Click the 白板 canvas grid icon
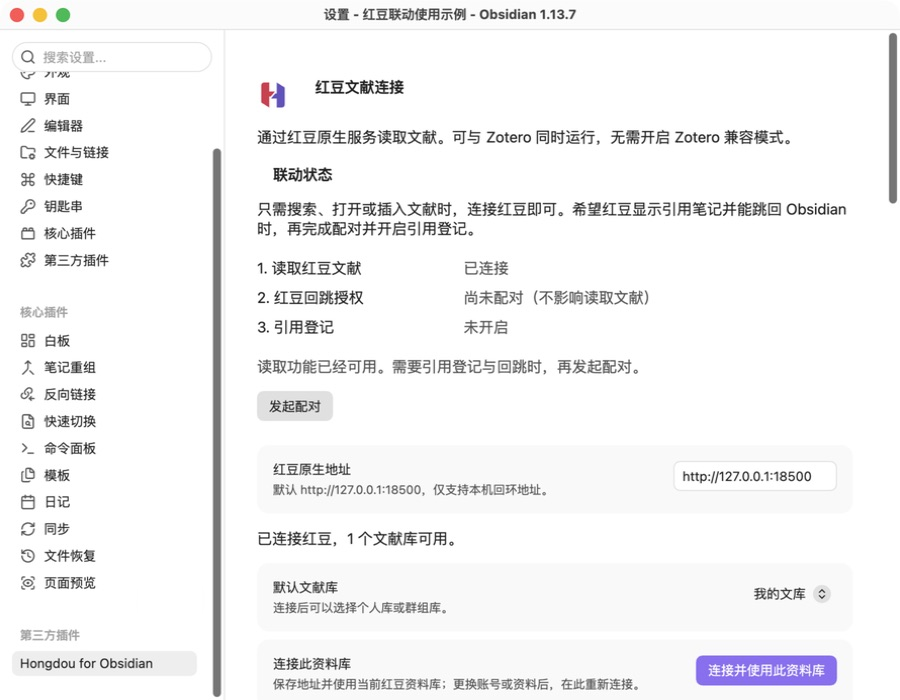This screenshot has width=900, height=700. pyautogui.click(x=28, y=341)
